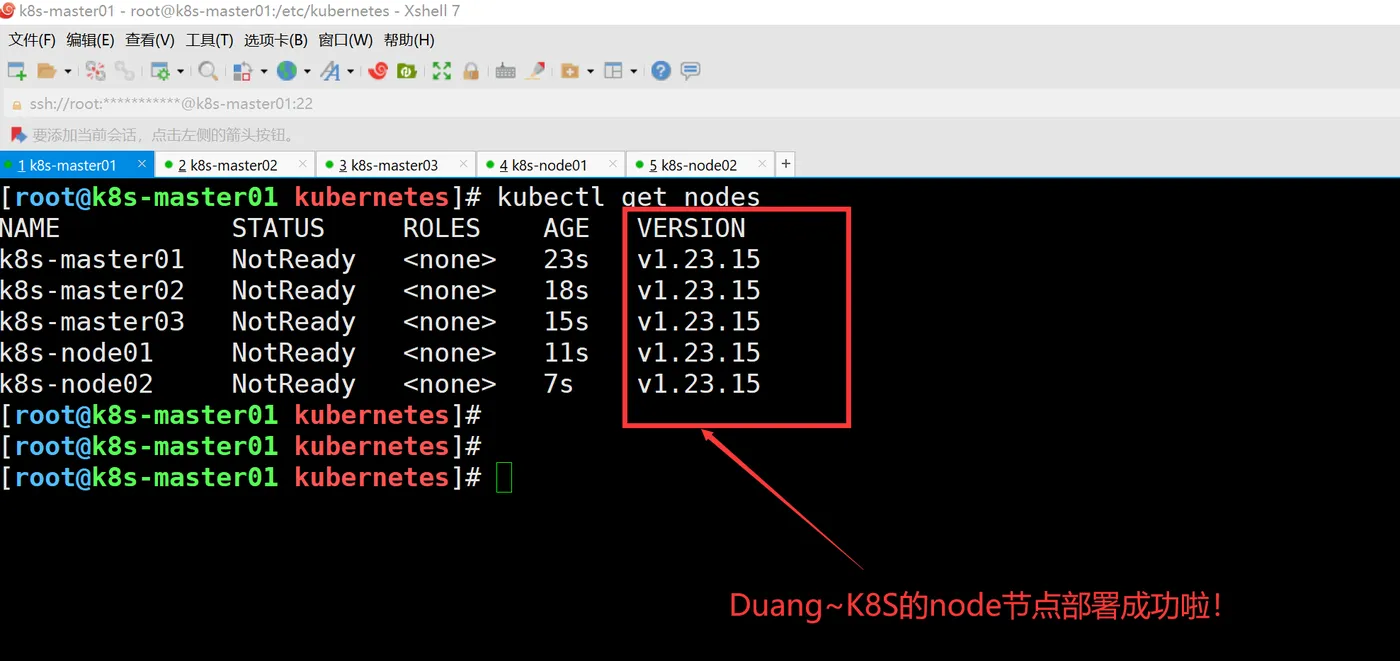The width and height of the screenshot is (1400, 661).
Task: Open the 查看(V) menu
Action: [x=150, y=40]
